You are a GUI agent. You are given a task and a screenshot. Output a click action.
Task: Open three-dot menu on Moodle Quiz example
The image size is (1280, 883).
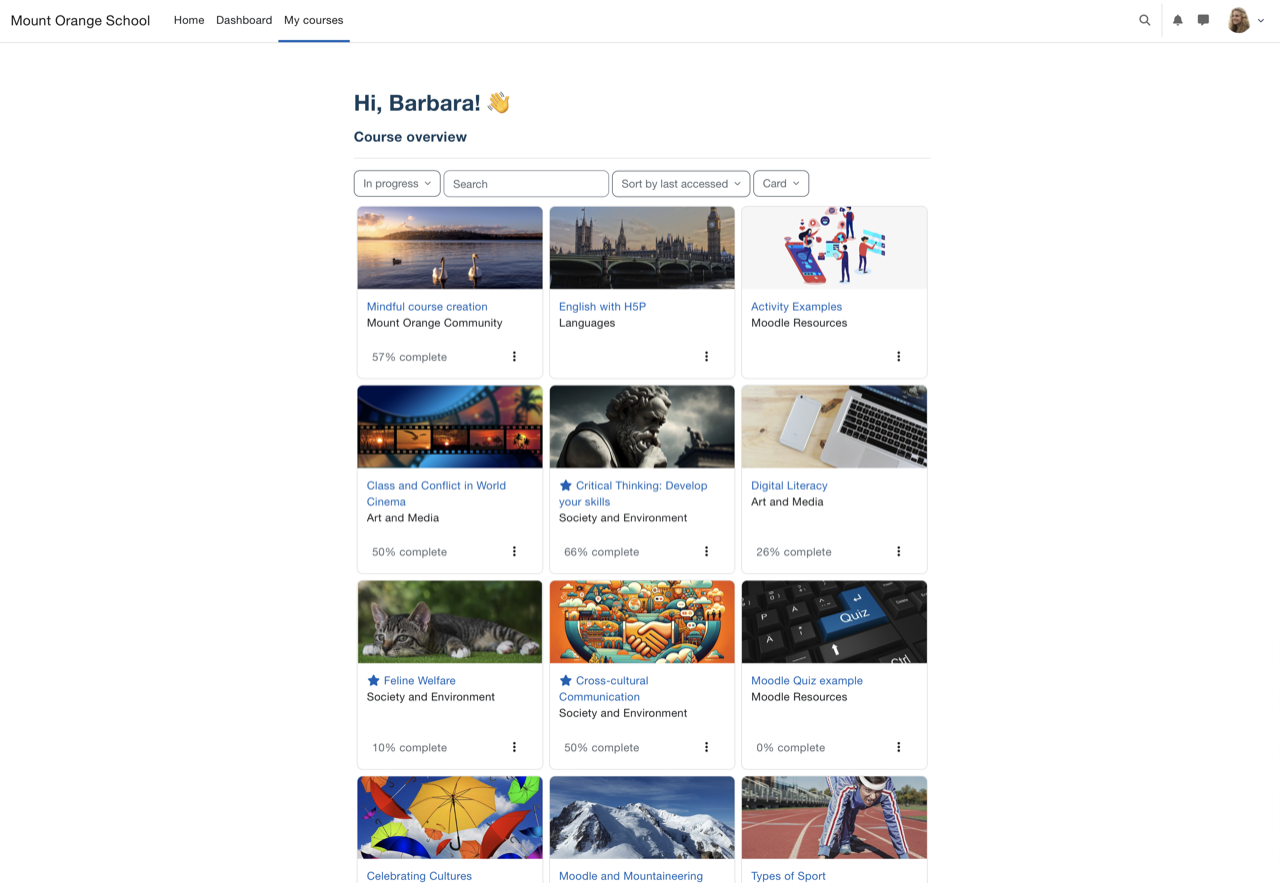coord(898,747)
